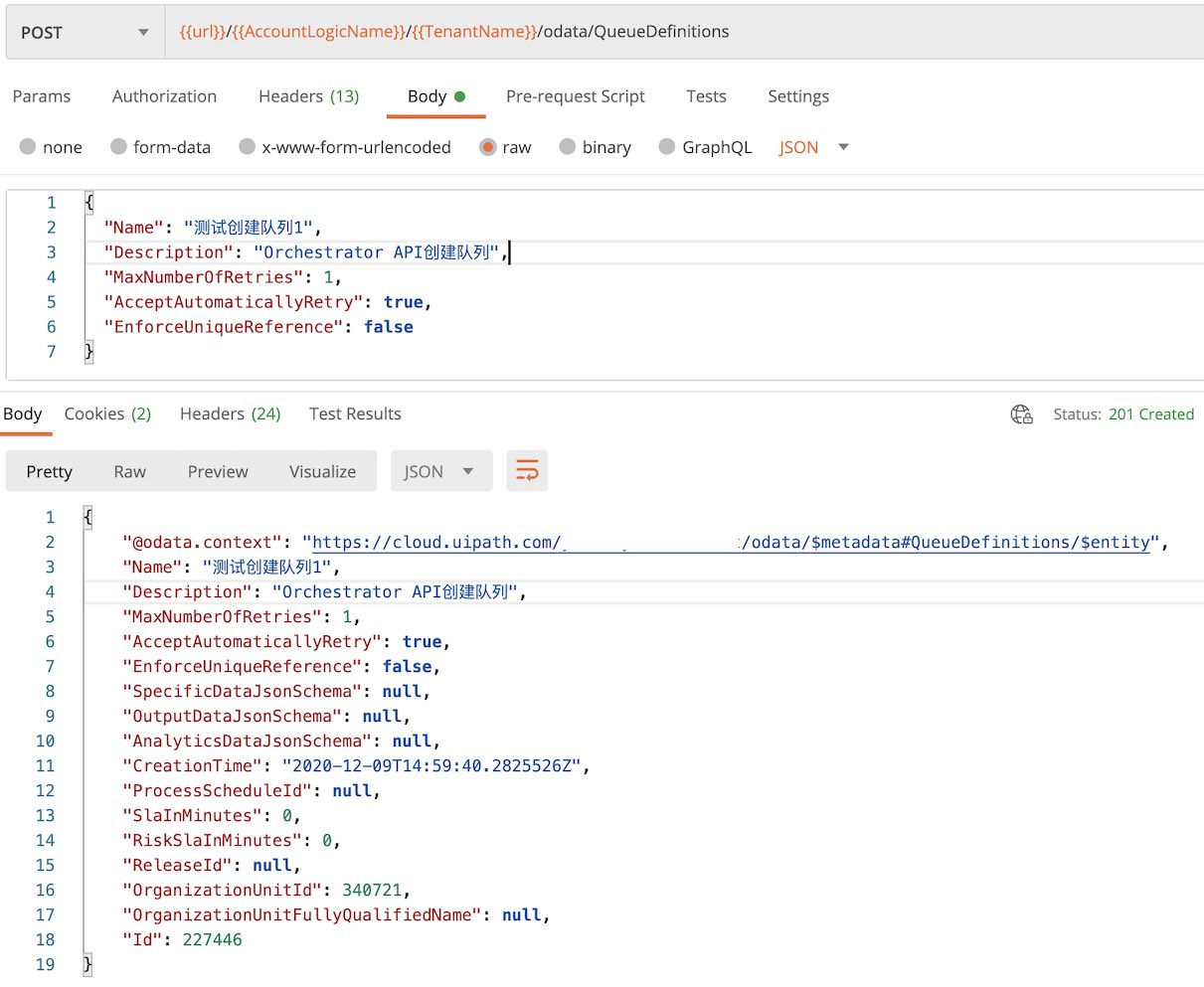
Task: Open the odata.context URL link
Action: [731, 543]
